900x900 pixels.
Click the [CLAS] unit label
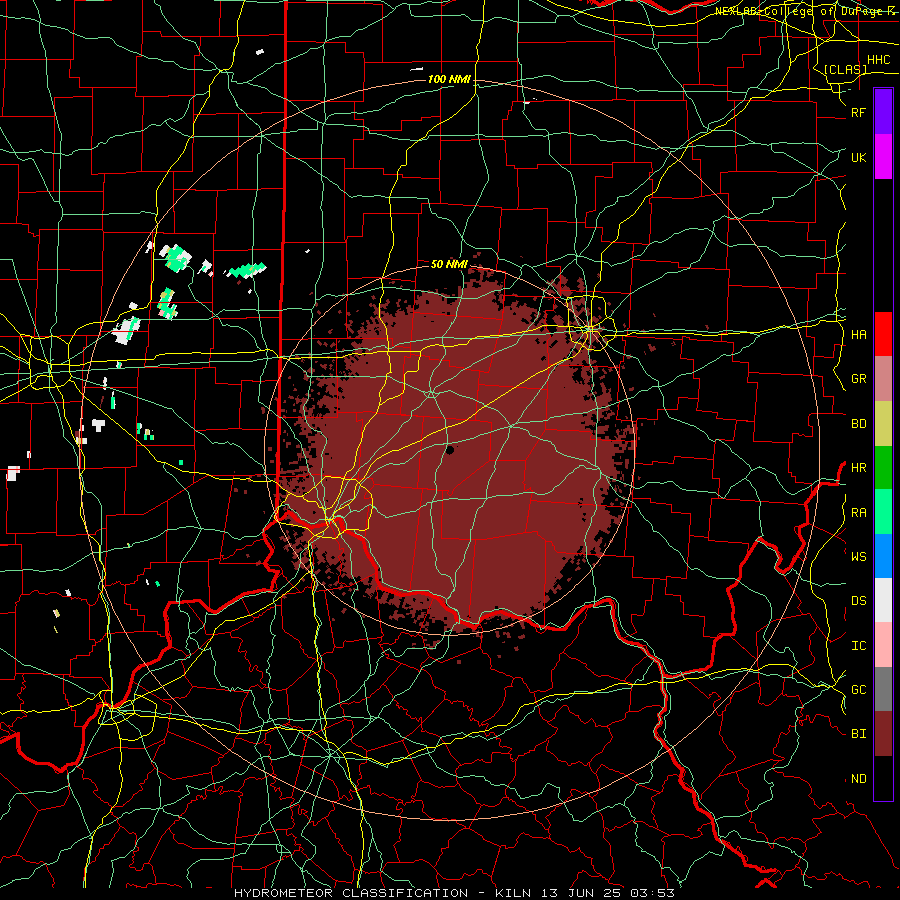[x=845, y=69]
